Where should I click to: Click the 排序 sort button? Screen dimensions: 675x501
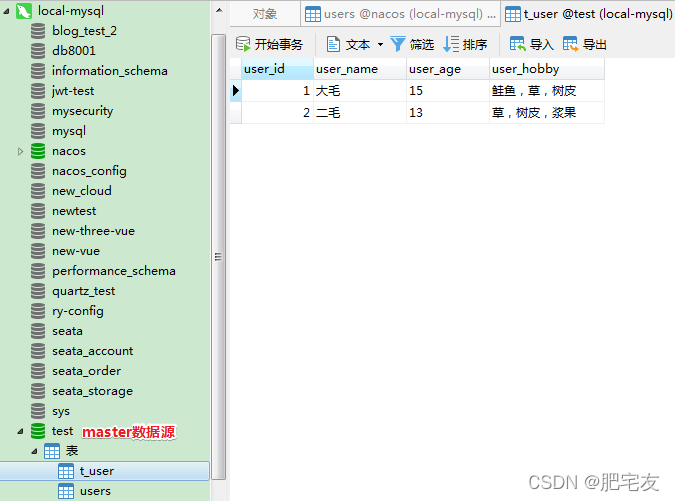click(465, 44)
